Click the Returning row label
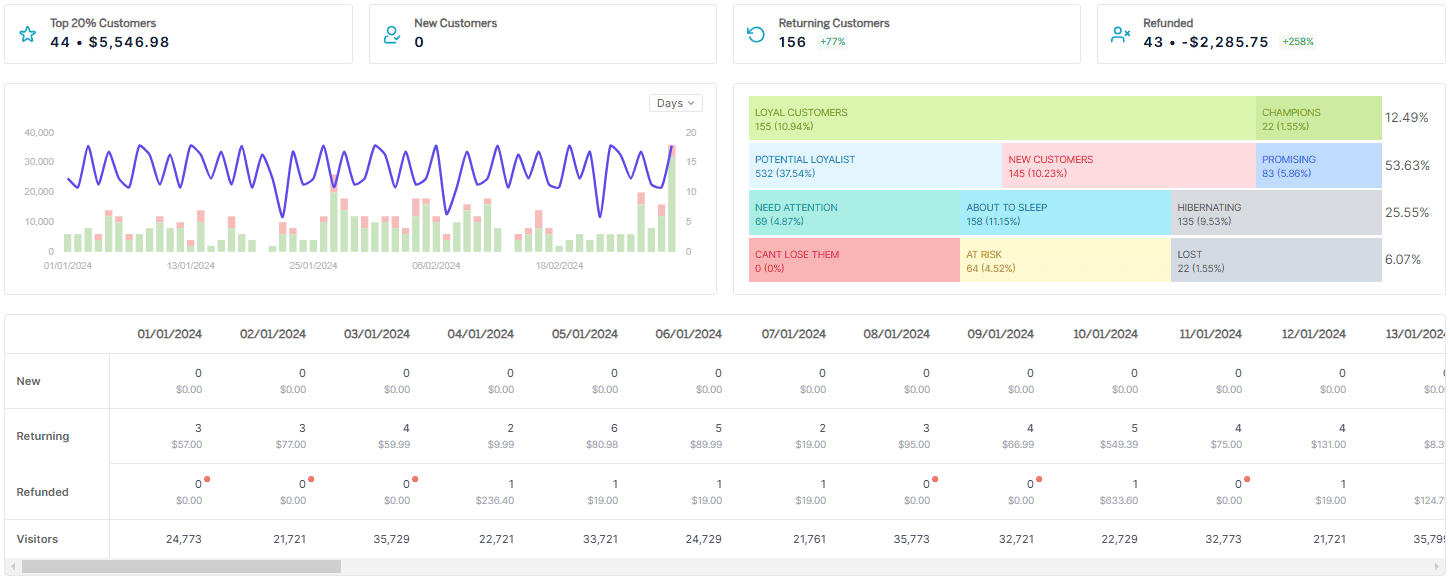Viewport: 1450px width, 581px height. pos(43,436)
